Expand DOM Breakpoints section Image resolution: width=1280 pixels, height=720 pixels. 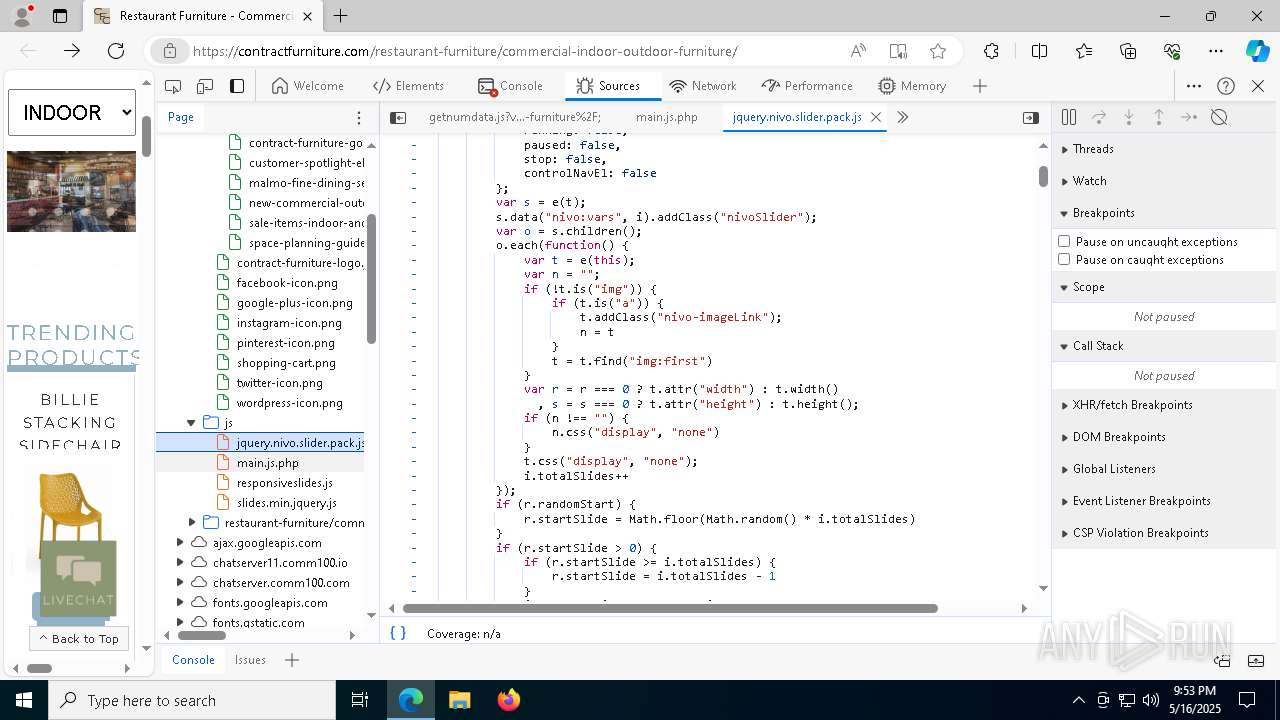1165,437
